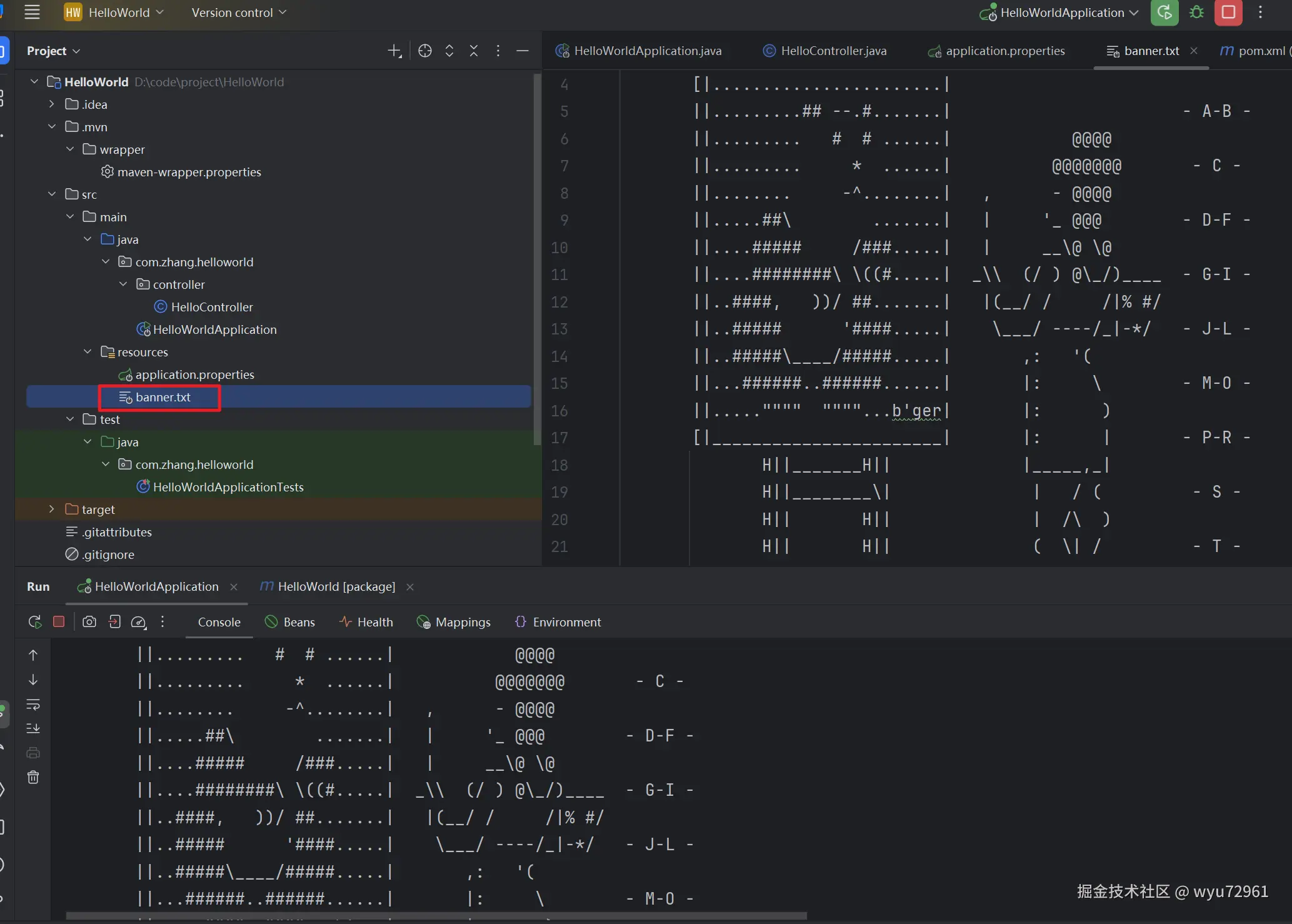Start debugging with the bug icon
Image resolution: width=1292 pixels, height=924 pixels.
pos(1196,13)
